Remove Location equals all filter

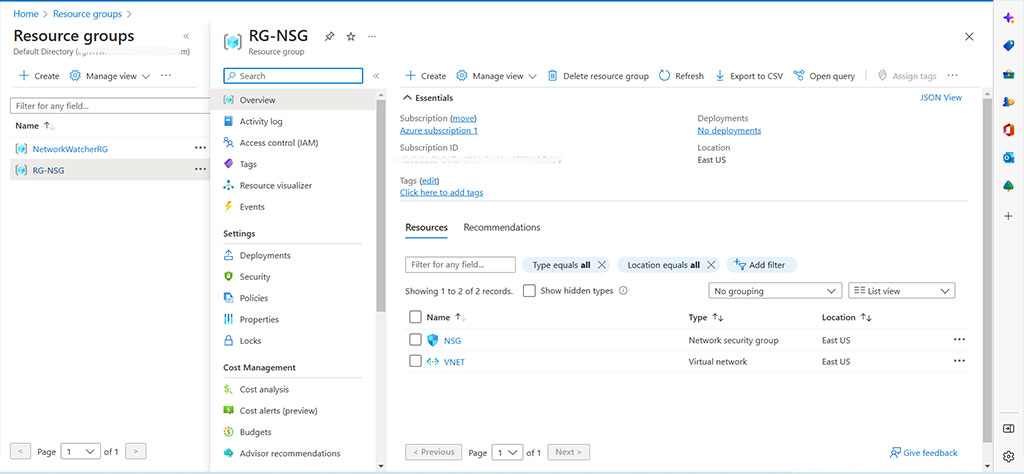point(711,265)
